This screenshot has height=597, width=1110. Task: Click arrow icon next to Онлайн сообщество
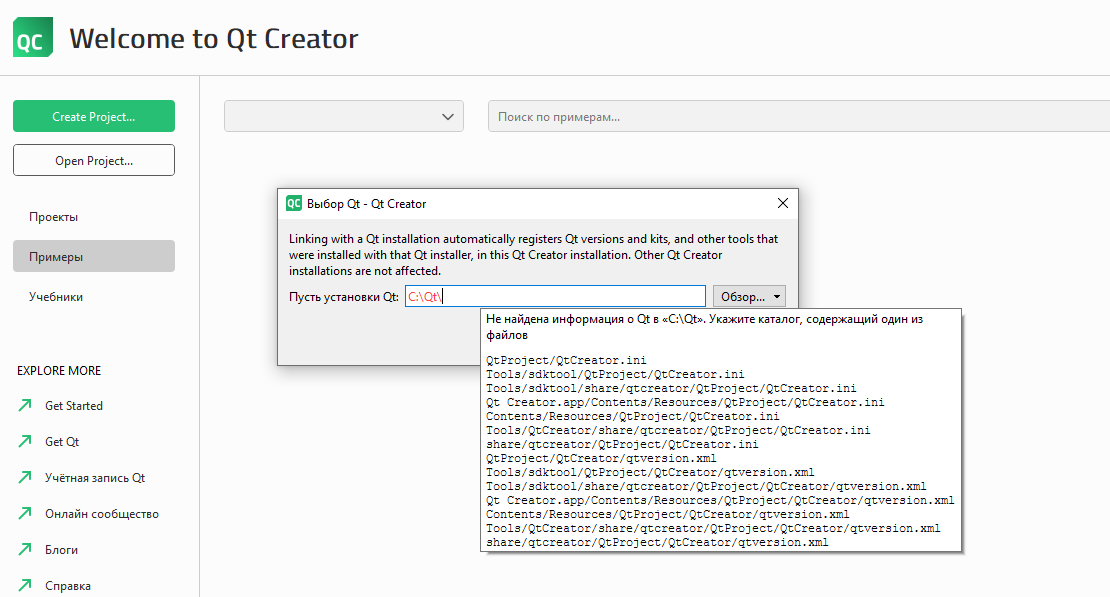25,513
